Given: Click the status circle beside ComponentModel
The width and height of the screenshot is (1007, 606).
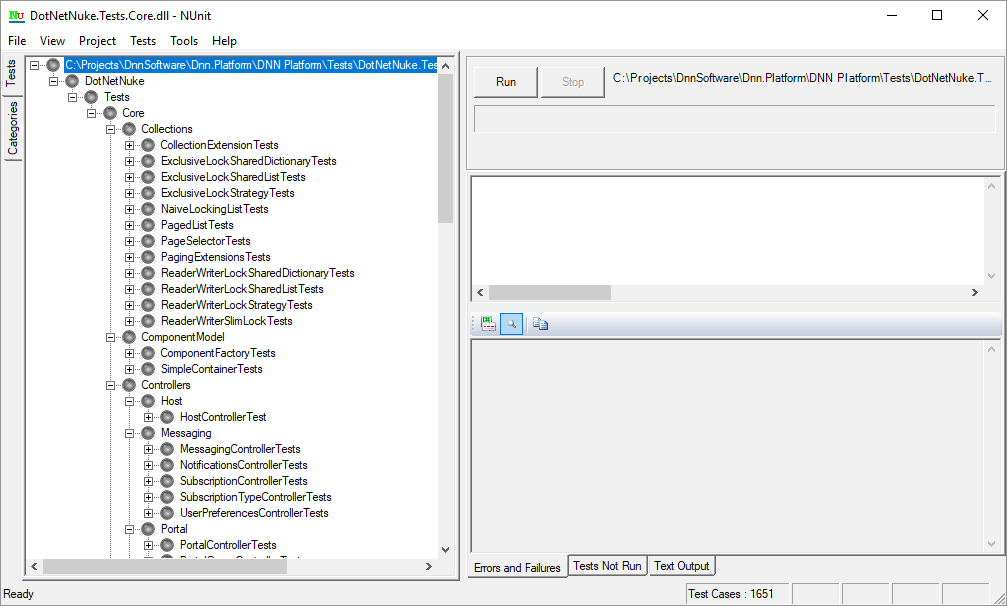Looking at the screenshot, I should [x=129, y=337].
